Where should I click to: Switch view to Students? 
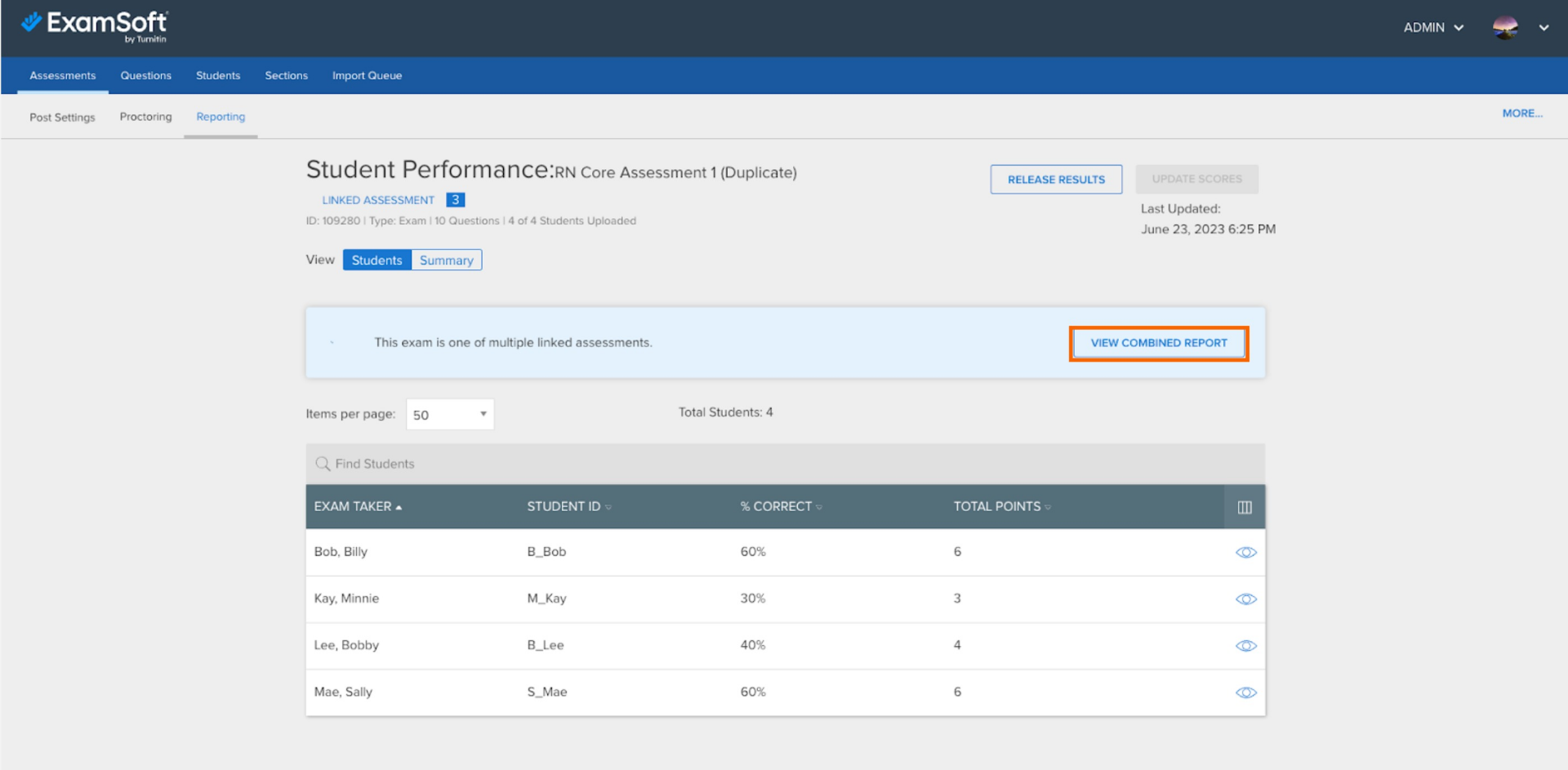376,260
